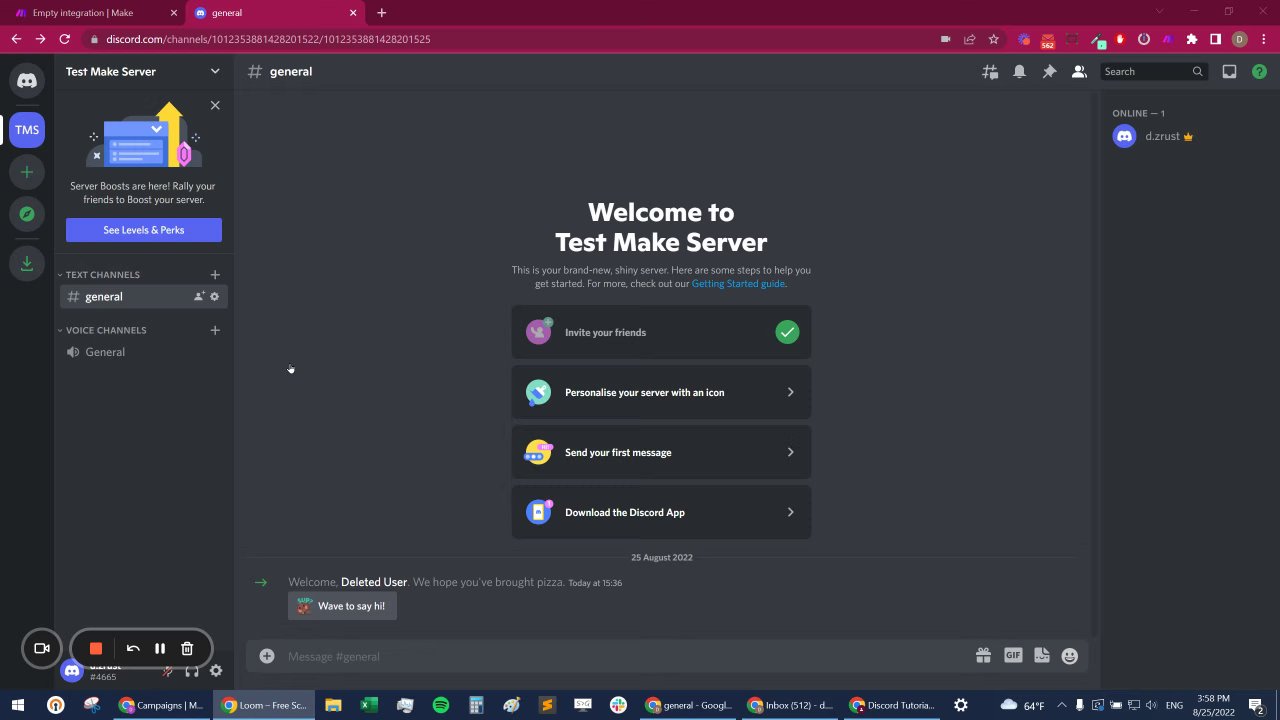Click browser address bar URL
This screenshot has height=720, width=1280.
tap(268, 39)
